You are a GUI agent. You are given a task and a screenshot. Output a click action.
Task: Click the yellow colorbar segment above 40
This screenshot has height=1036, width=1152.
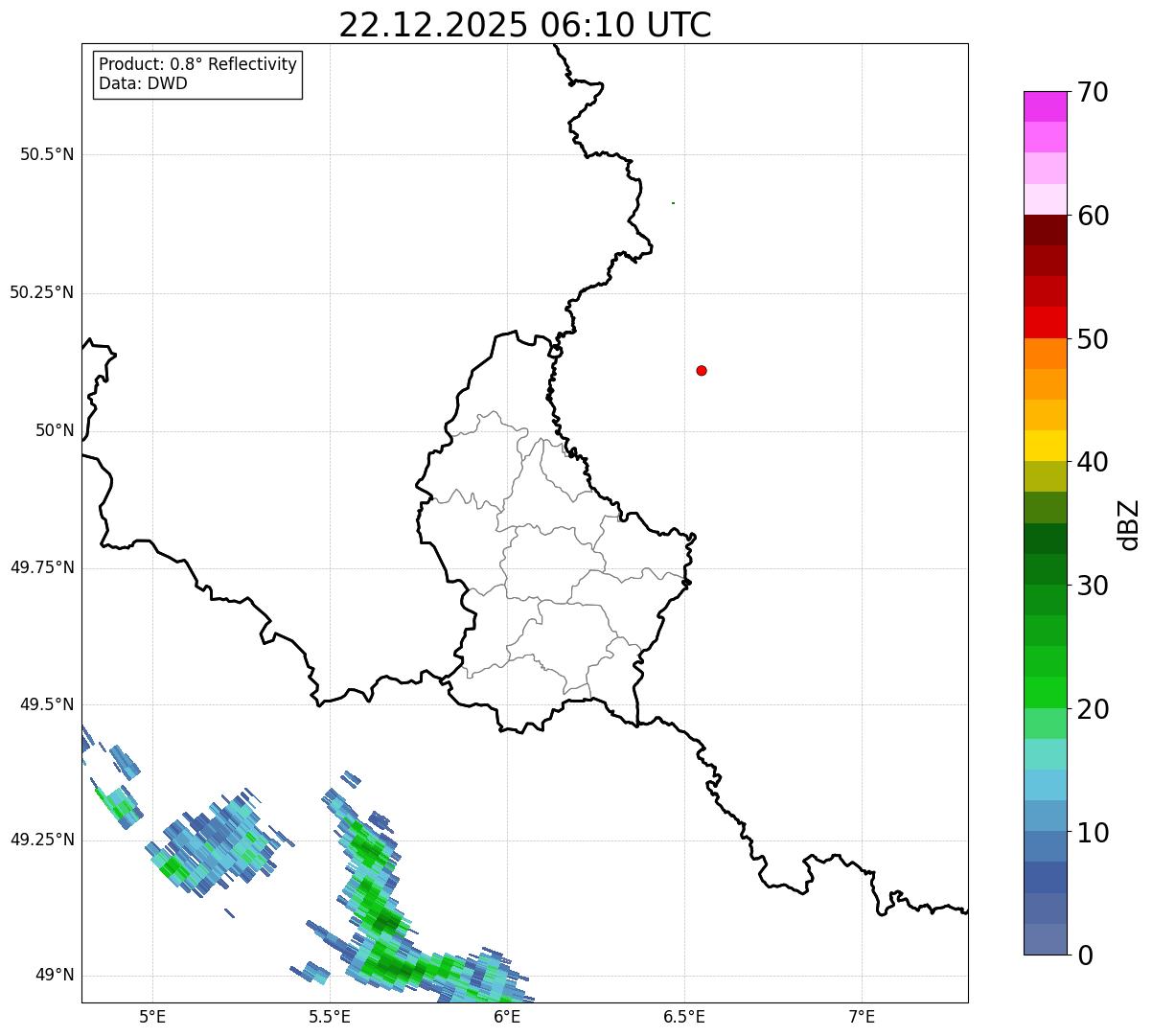pyautogui.click(x=1045, y=446)
